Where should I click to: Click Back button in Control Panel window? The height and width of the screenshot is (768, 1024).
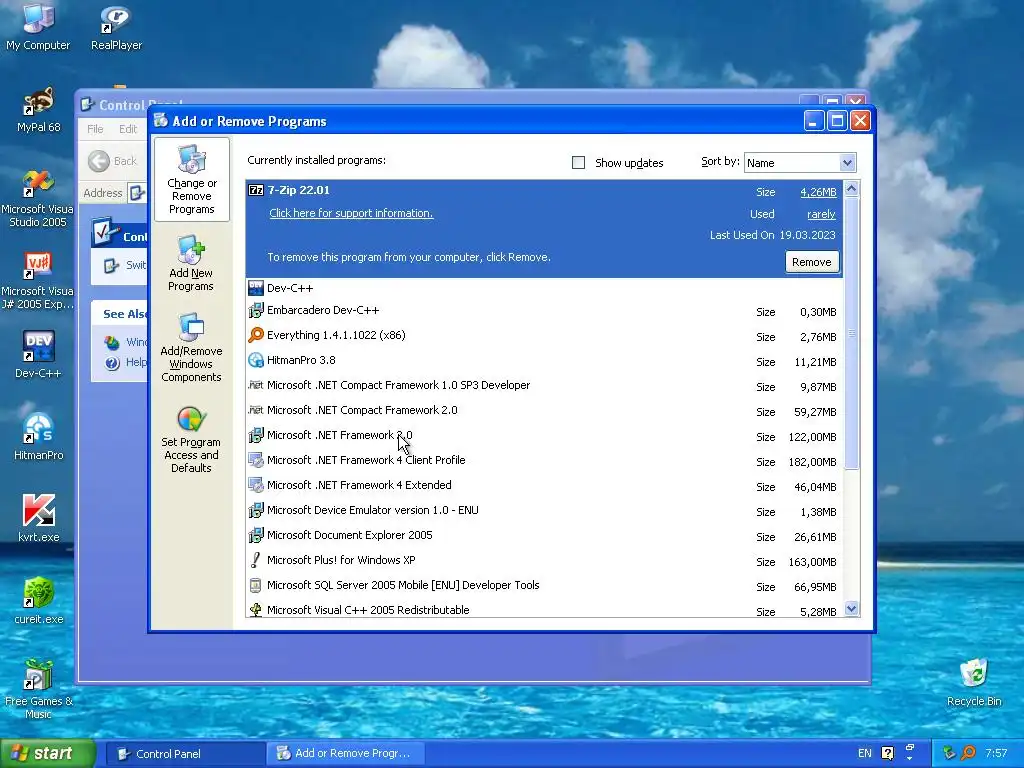112,161
